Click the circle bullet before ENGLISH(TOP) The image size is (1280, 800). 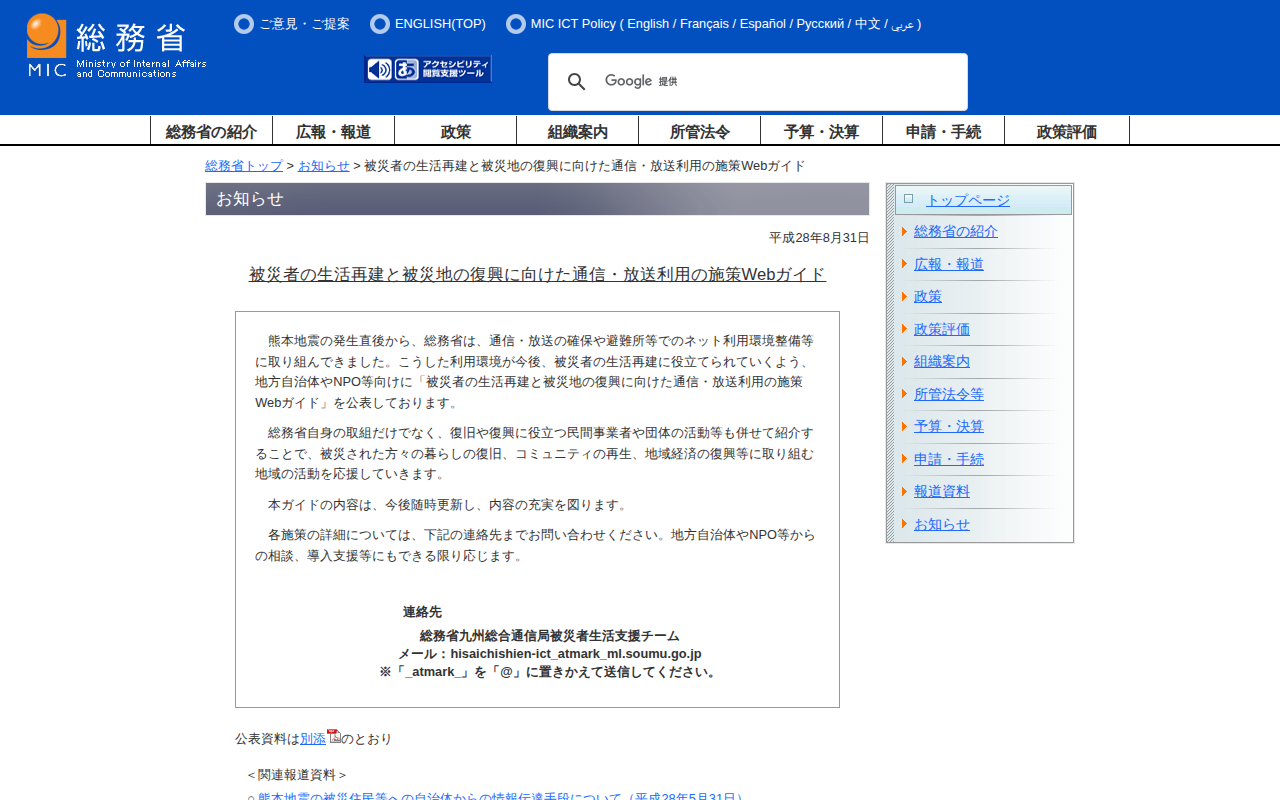tap(380, 24)
